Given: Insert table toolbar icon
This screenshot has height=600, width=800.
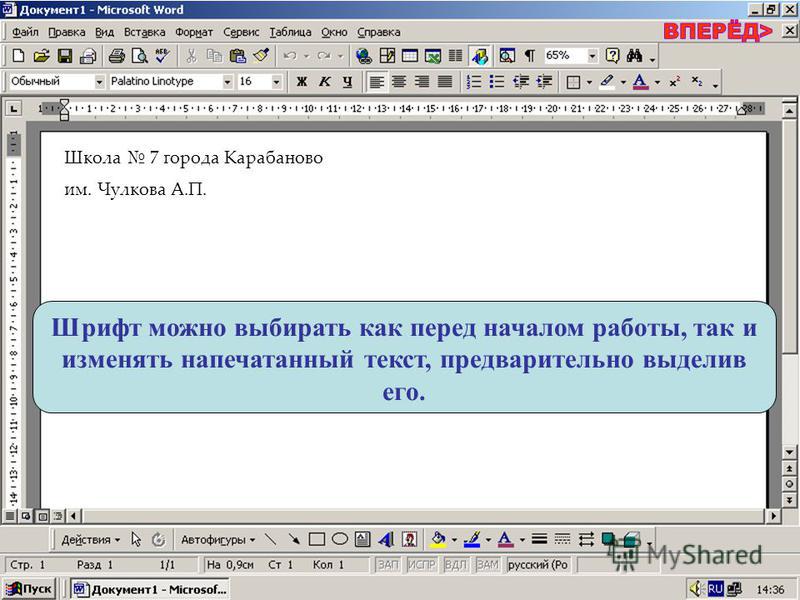Looking at the screenshot, I should [x=410, y=56].
